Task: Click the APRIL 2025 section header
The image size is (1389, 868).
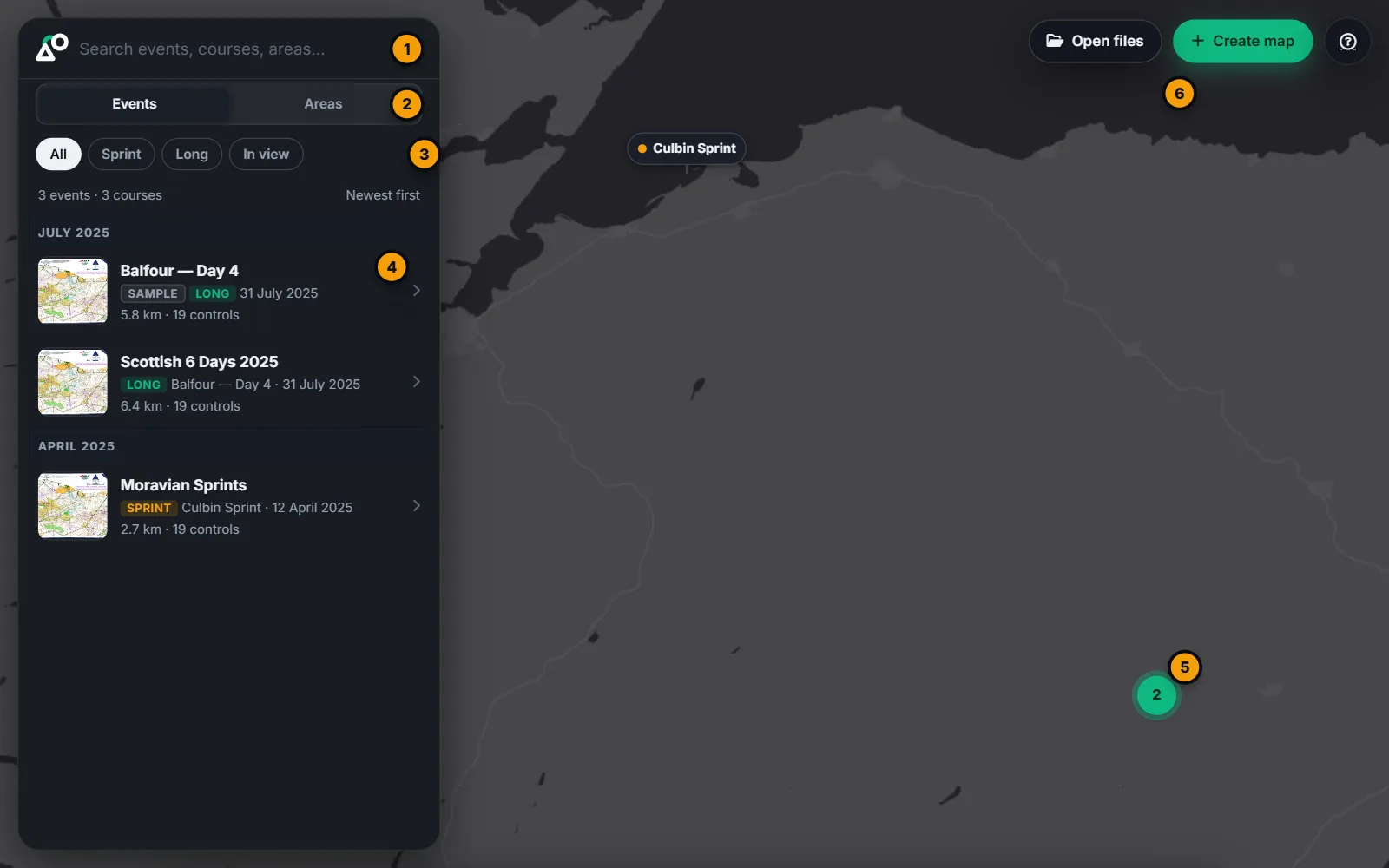Action: click(76, 446)
